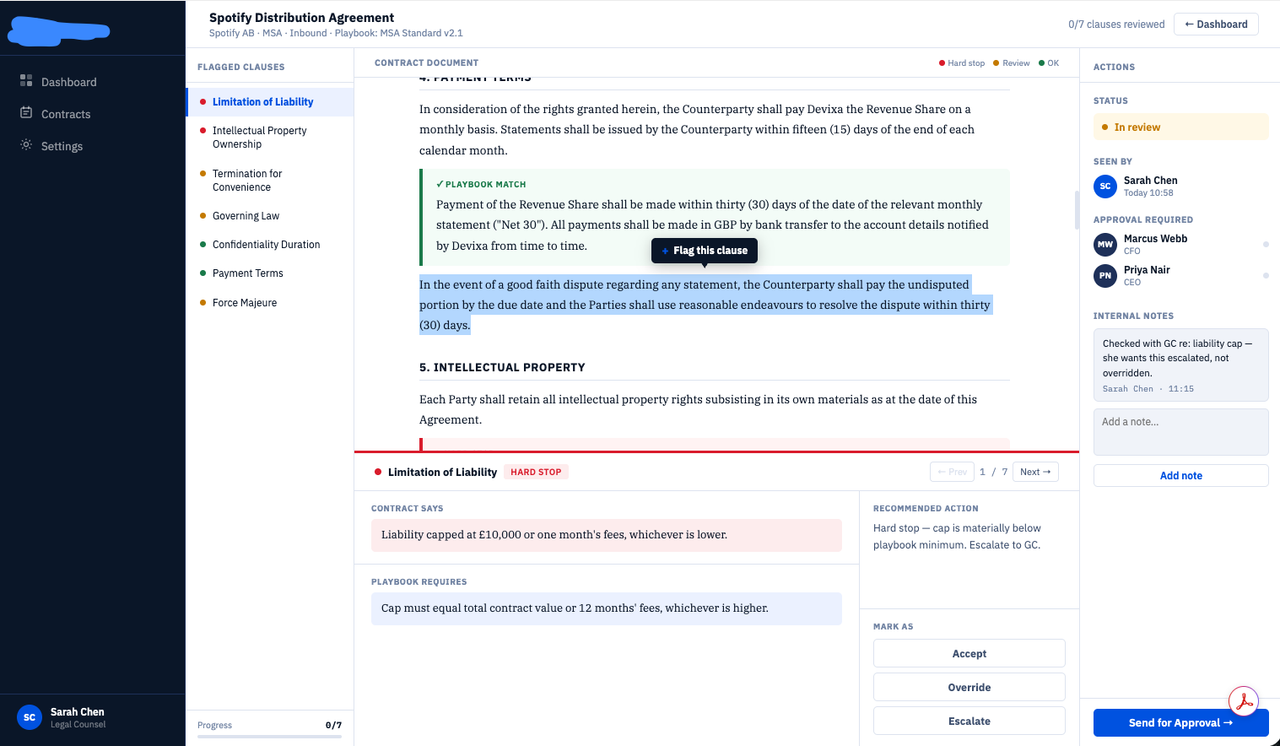Click the Spotify Distribution Agreement title
The image size is (1280, 746).
(302, 17)
